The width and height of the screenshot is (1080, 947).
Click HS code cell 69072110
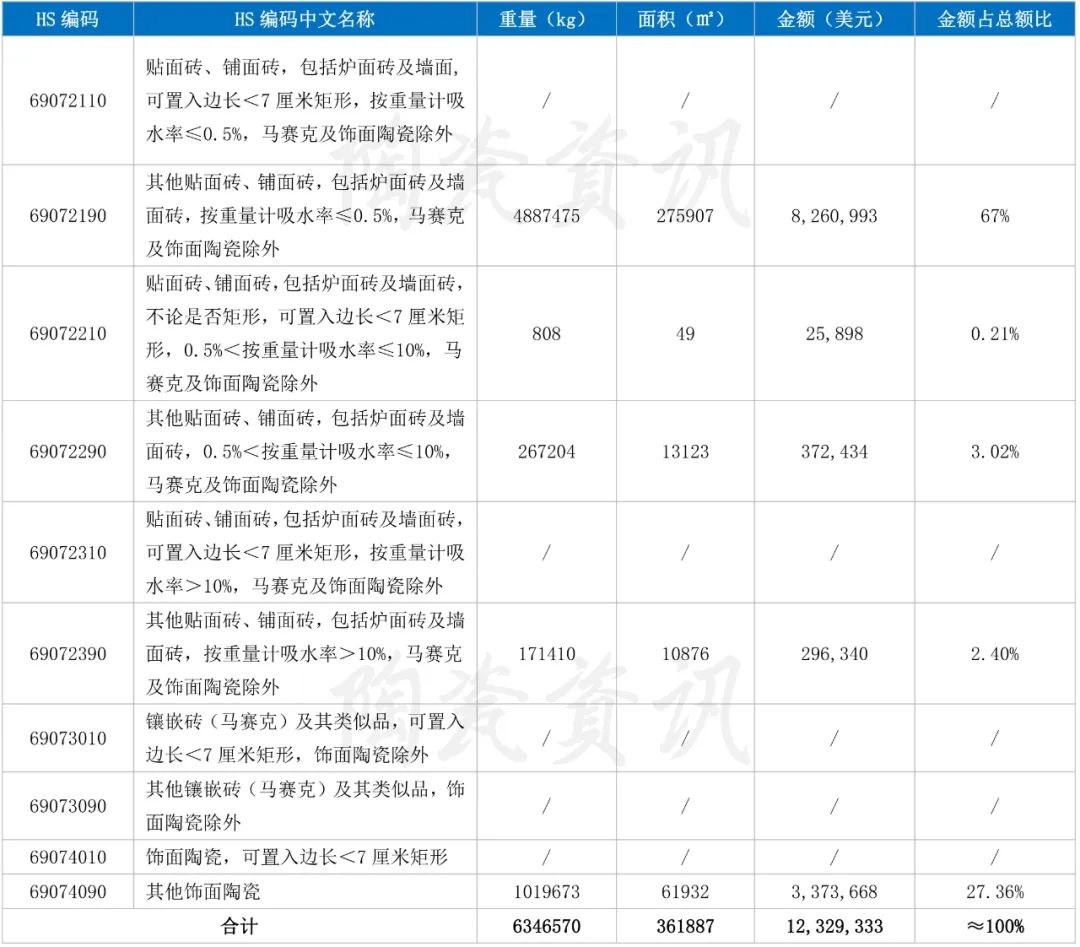coord(68,100)
